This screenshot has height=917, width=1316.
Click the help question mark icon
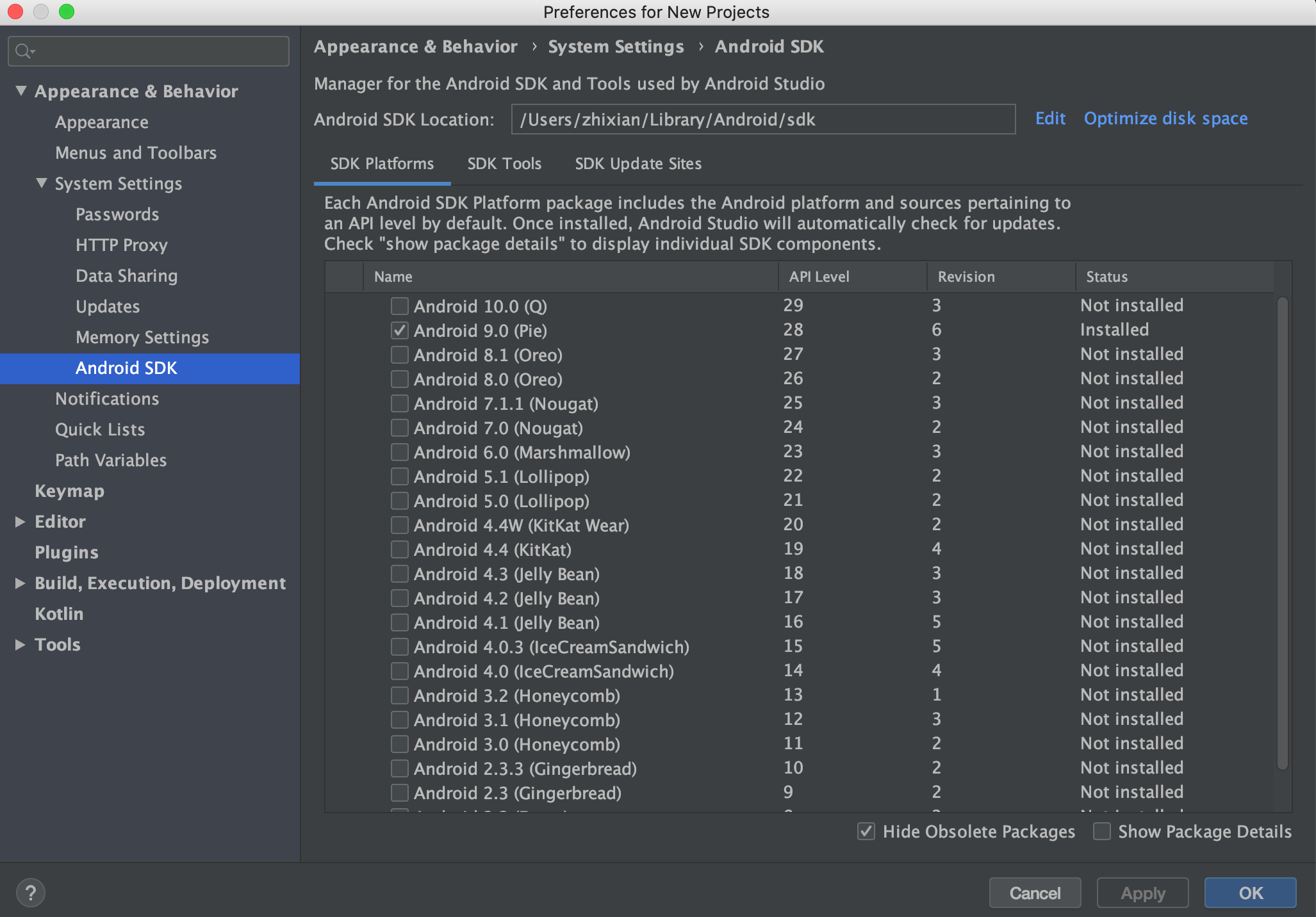pyautogui.click(x=30, y=892)
